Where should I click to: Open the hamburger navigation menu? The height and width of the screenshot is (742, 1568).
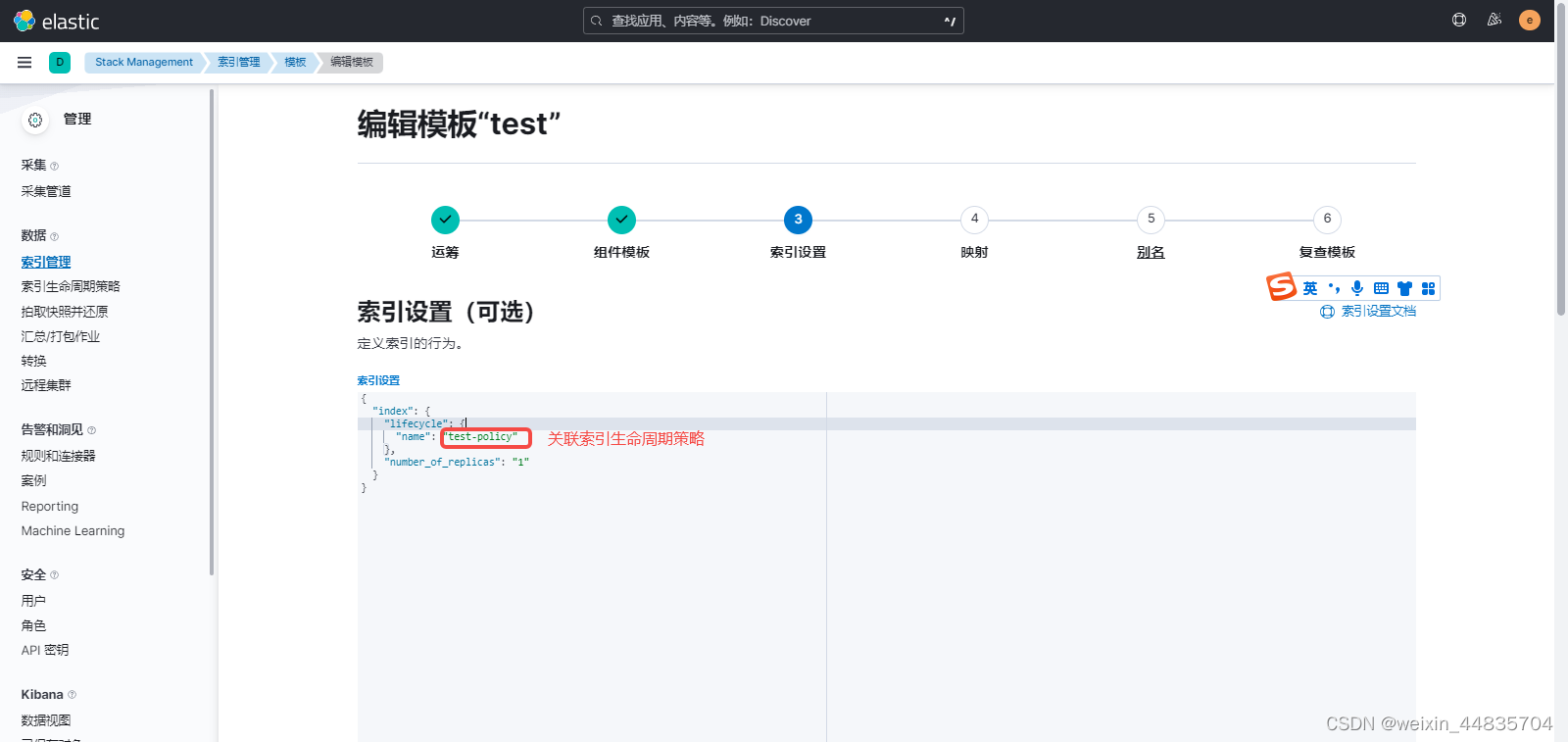point(24,62)
